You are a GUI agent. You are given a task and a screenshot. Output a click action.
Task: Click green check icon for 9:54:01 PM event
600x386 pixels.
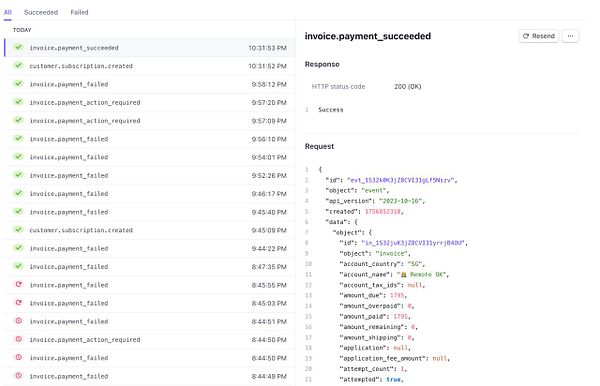point(18,156)
